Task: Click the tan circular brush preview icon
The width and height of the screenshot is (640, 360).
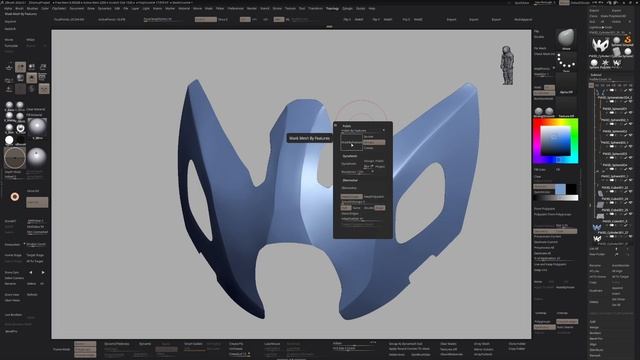Action: click(x=15, y=158)
